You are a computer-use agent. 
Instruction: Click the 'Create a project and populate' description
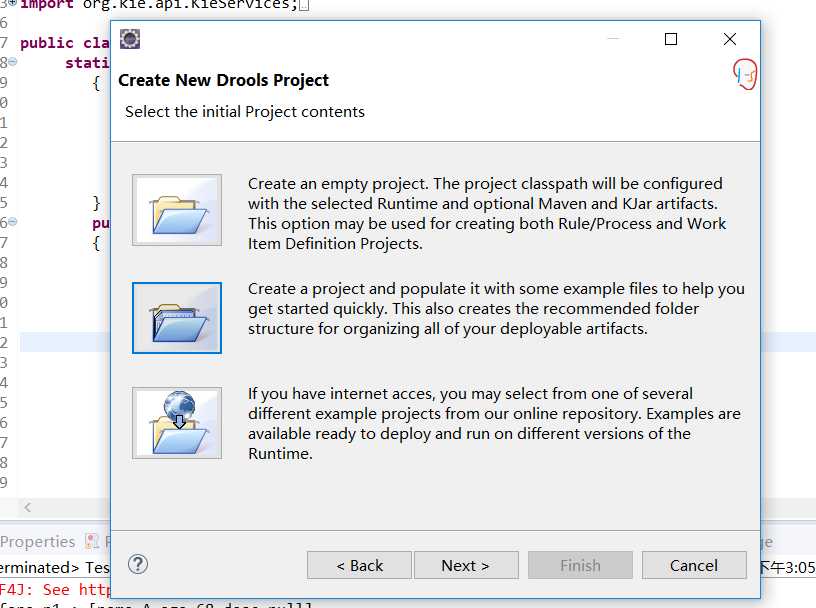496,309
